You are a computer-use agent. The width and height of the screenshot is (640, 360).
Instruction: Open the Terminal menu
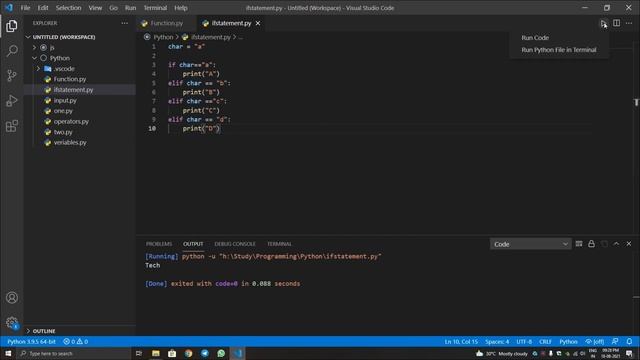[x=155, y=8]
